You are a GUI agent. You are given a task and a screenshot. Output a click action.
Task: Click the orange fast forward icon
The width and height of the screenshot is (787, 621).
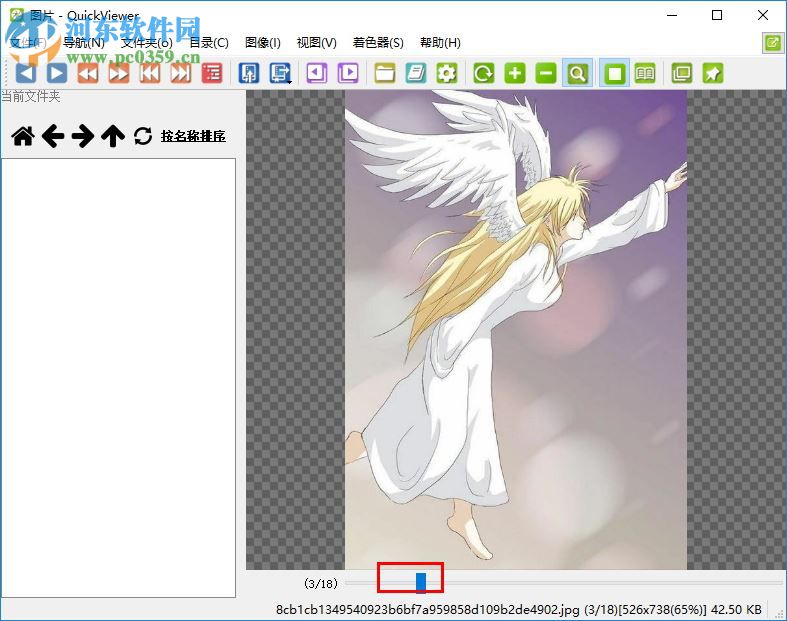[118, 73]
